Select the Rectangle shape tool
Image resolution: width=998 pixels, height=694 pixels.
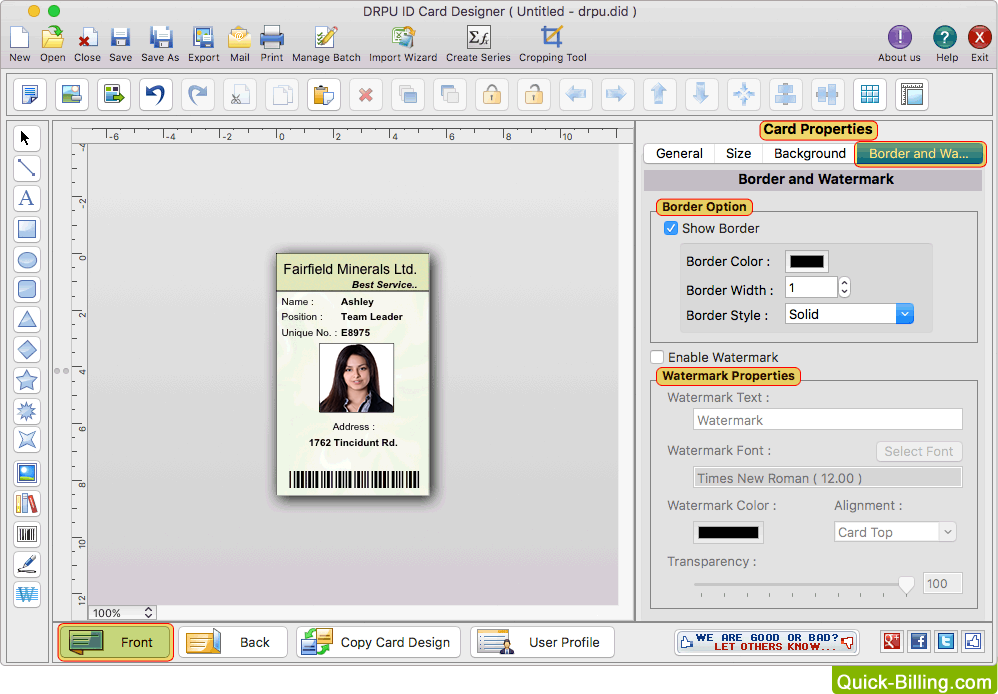(x=26, y=229)
